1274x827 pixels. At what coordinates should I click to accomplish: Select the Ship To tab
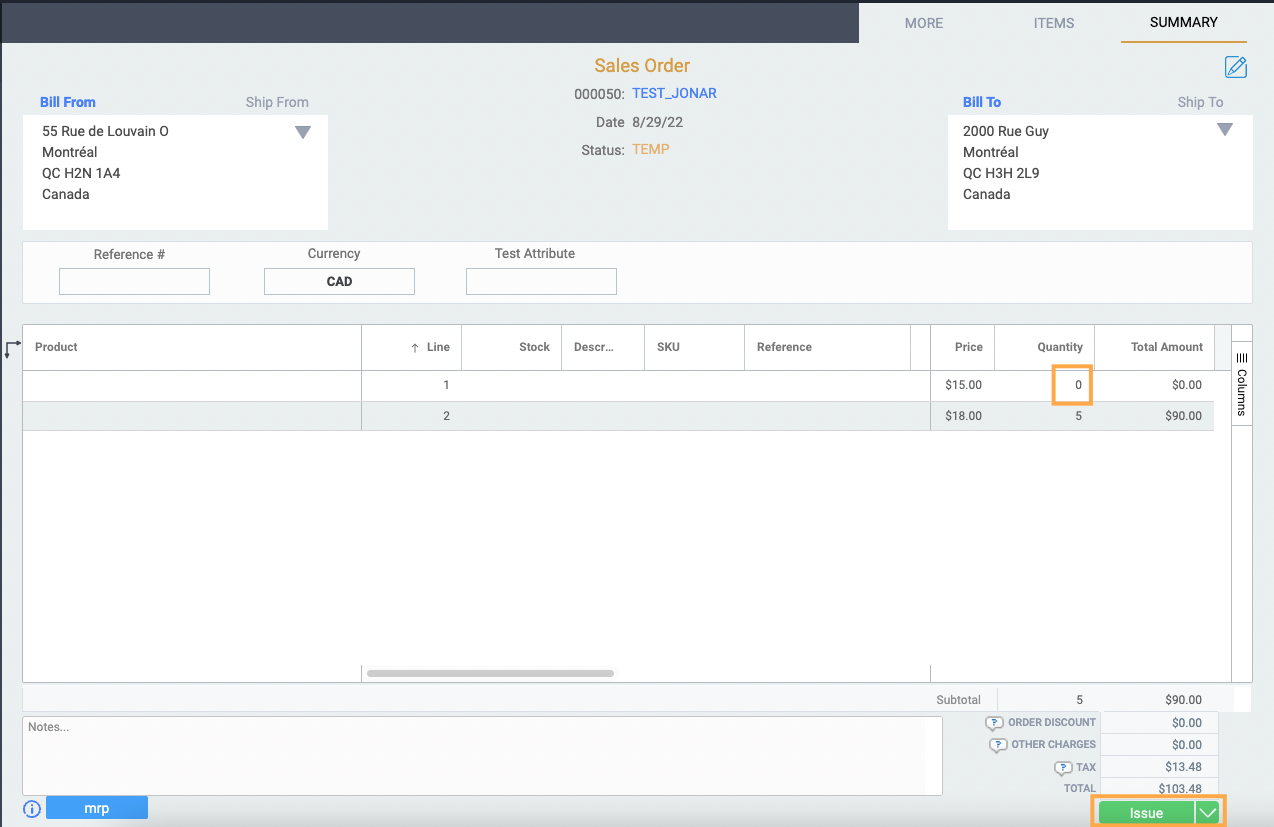1200,102
